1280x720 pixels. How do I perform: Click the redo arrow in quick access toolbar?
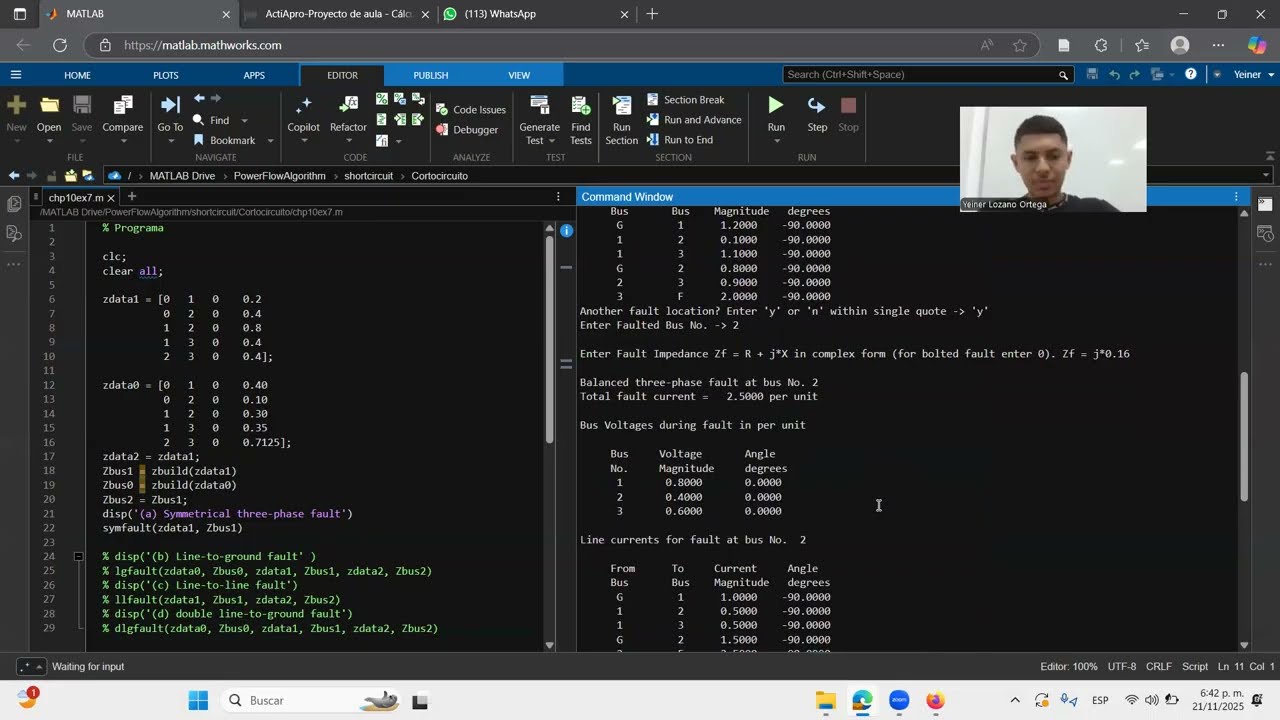pos(1135,74)
